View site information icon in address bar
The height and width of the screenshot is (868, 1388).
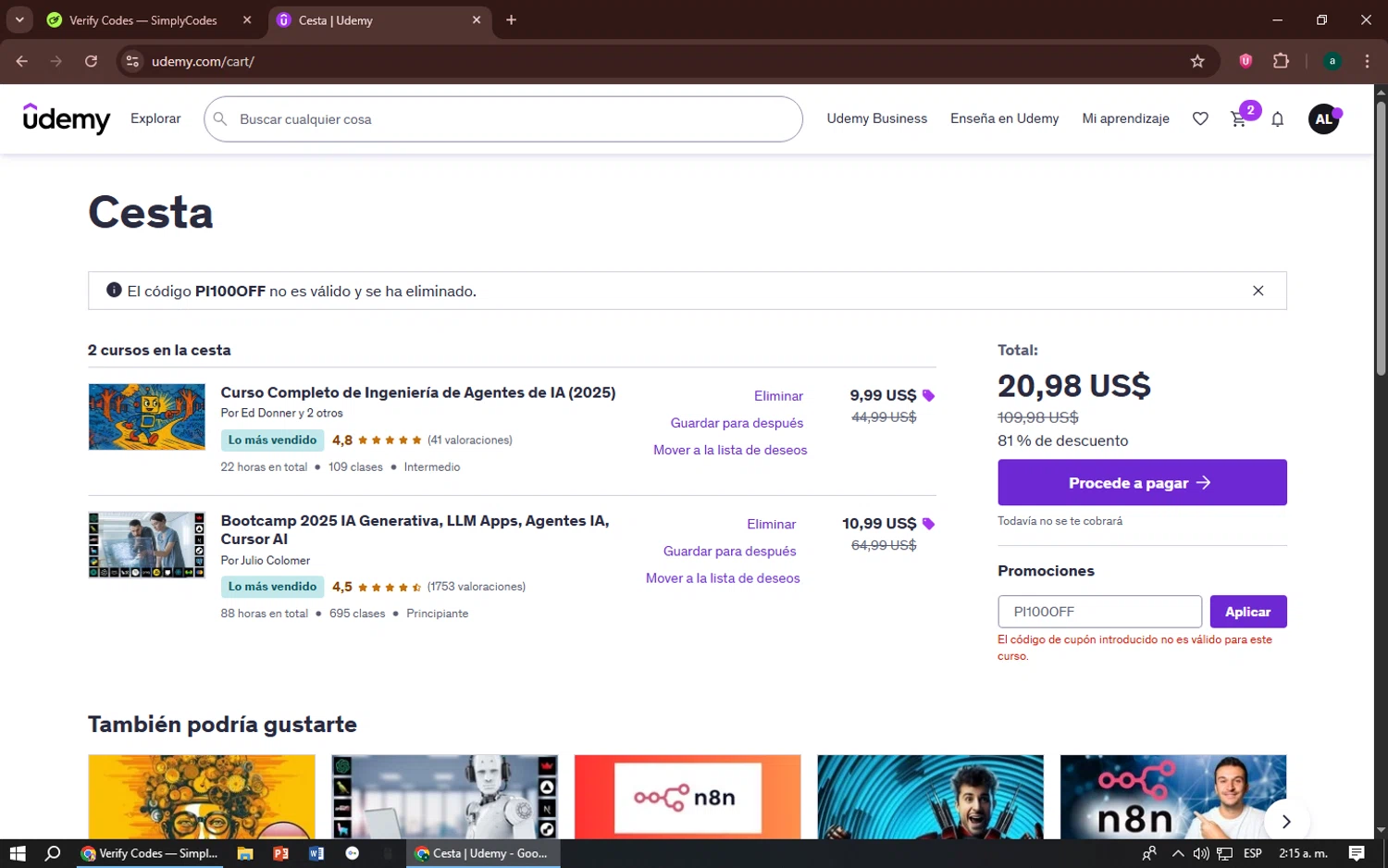pyautogui.click(x=132, y=61)
